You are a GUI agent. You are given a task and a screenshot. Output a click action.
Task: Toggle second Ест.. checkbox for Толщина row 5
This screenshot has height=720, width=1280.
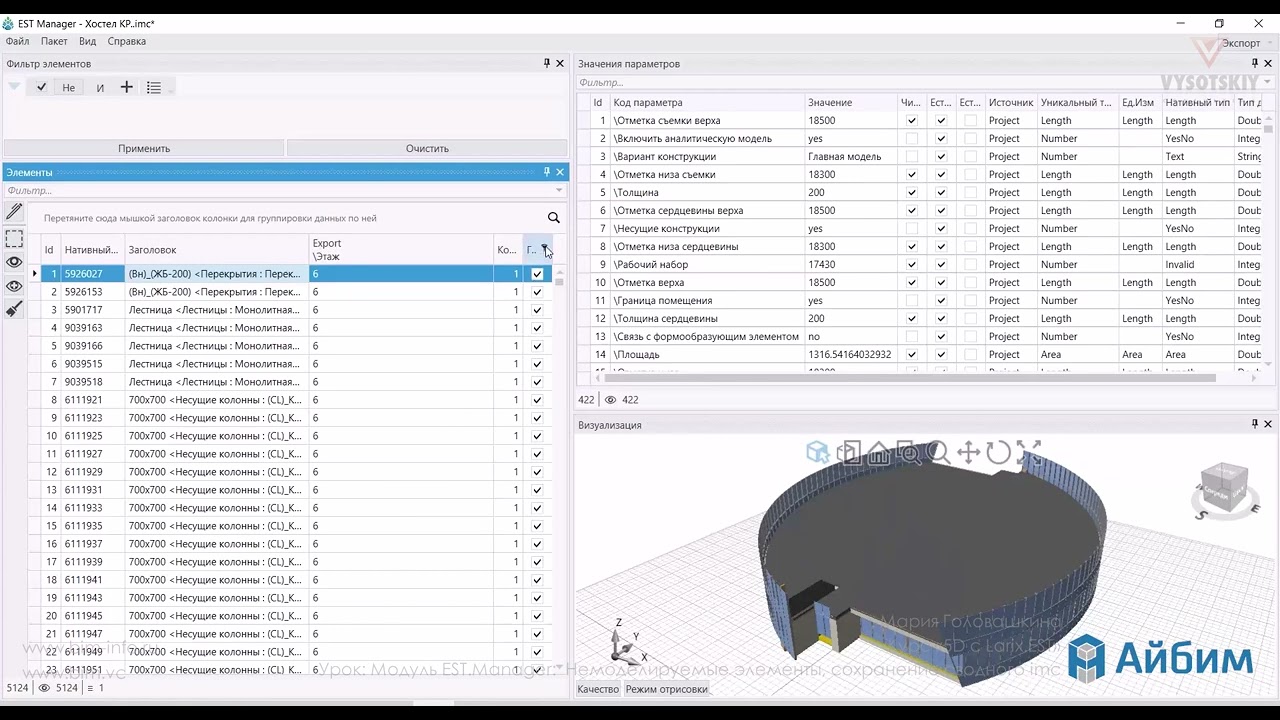tap(970, 192)
